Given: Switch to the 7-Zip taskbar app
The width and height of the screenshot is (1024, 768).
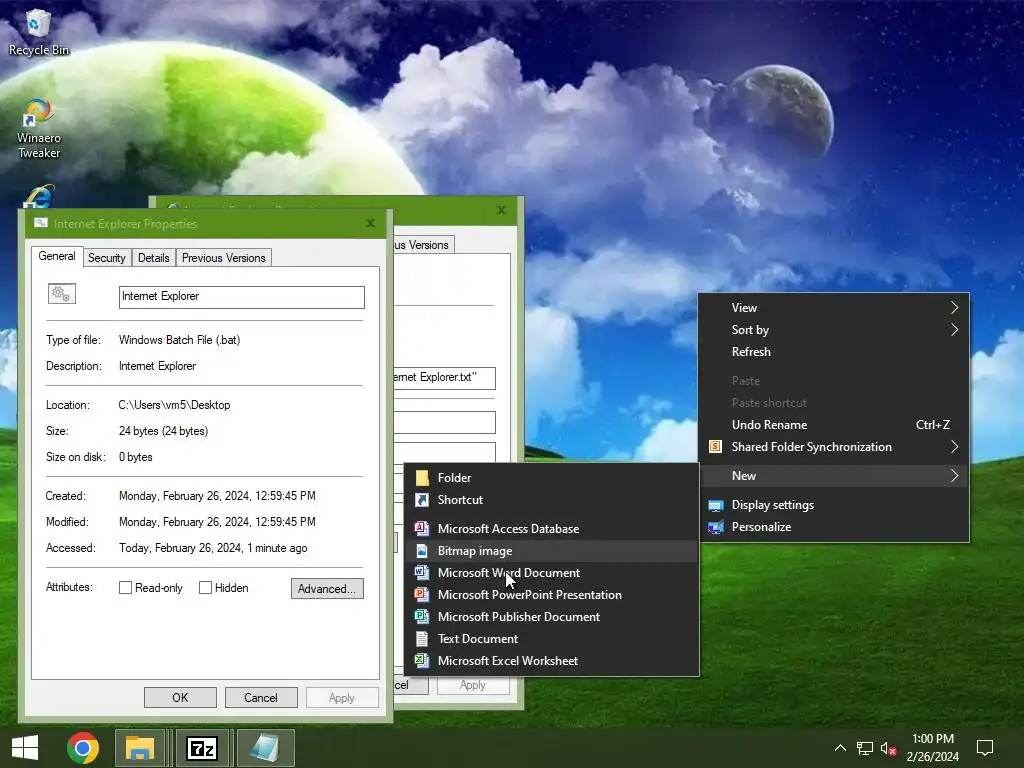Looking at the screenshot, I should click(202, 748).
